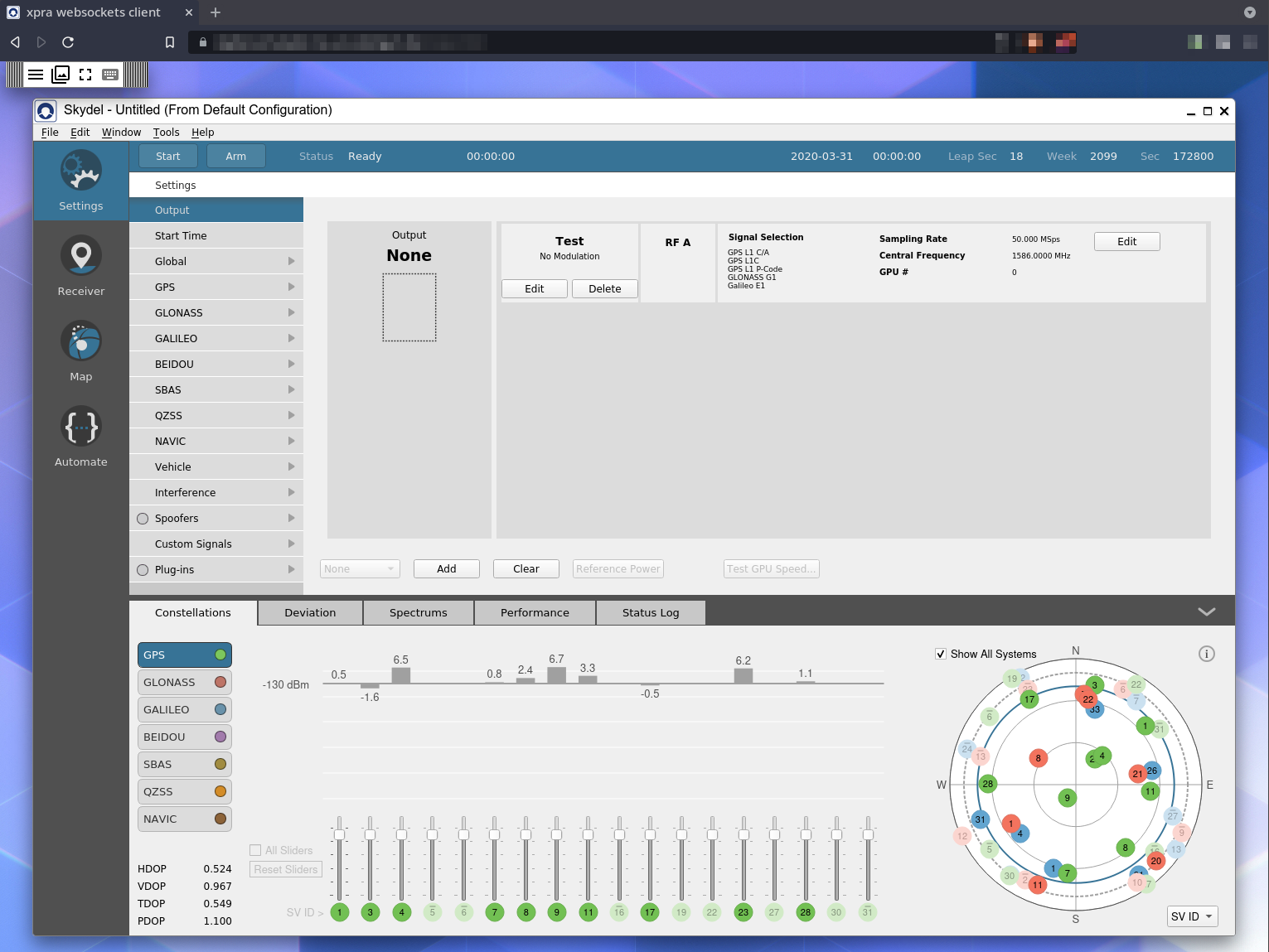Expand the Vehicle settings row
The width and height of the screenshot is (1269, 952).
click(x=216, y=466)
